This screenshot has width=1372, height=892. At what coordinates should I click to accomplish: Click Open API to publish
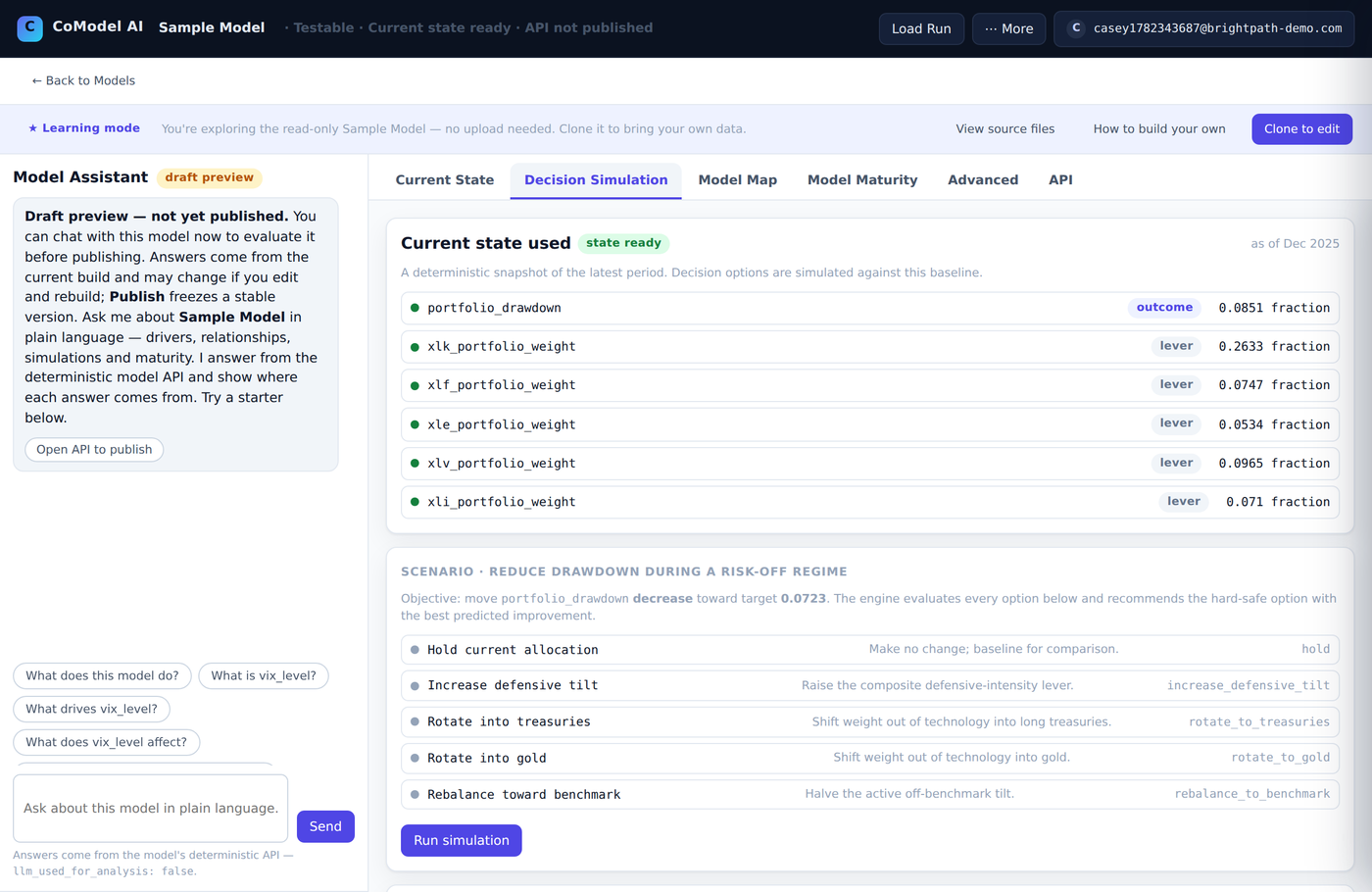click(94, 449)
